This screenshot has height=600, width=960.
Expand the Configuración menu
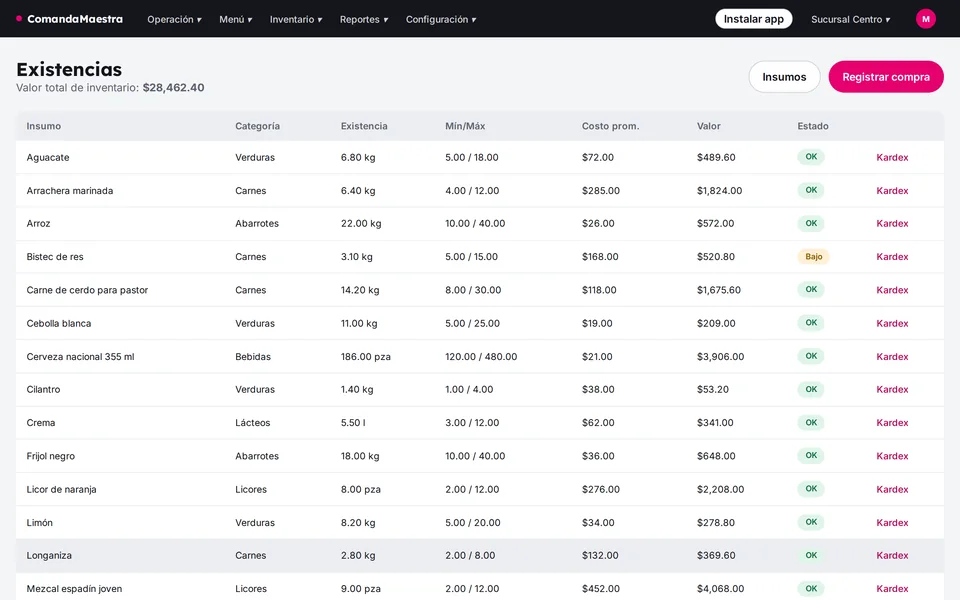tap(441, 20)
